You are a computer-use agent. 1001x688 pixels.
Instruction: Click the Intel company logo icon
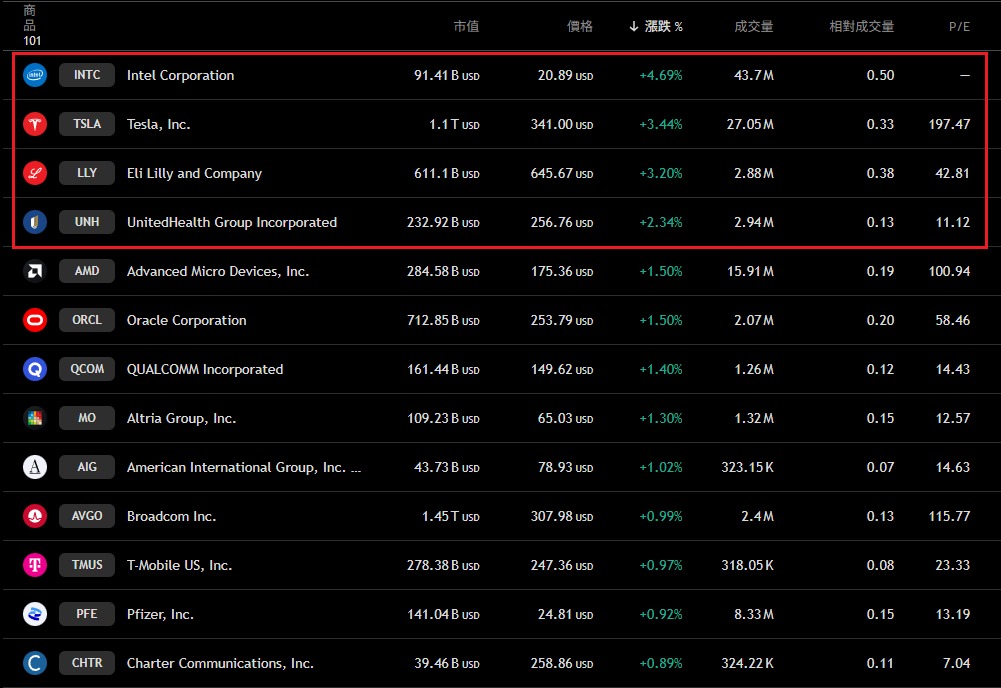(x=35, y=75)
